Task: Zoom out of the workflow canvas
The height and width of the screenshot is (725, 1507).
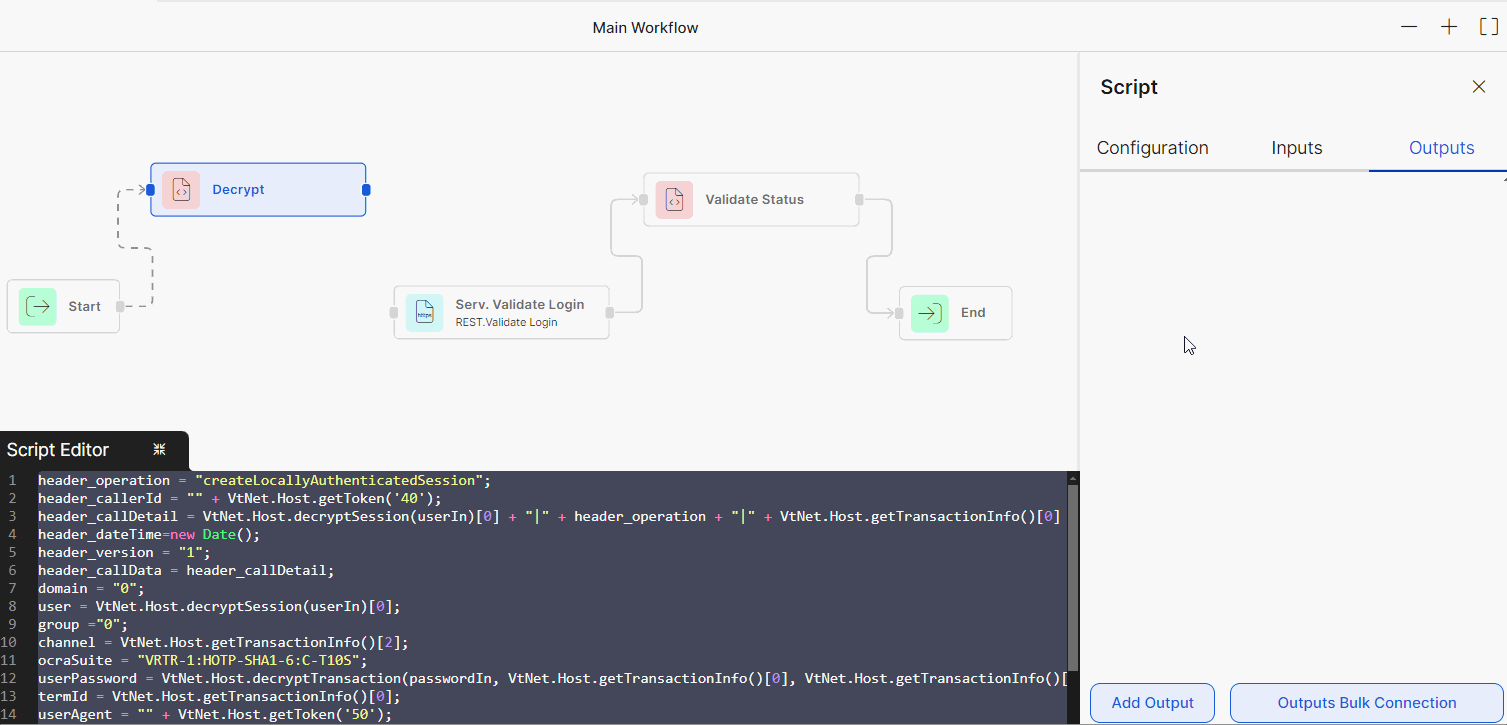Action: (x=1409, y=26)
